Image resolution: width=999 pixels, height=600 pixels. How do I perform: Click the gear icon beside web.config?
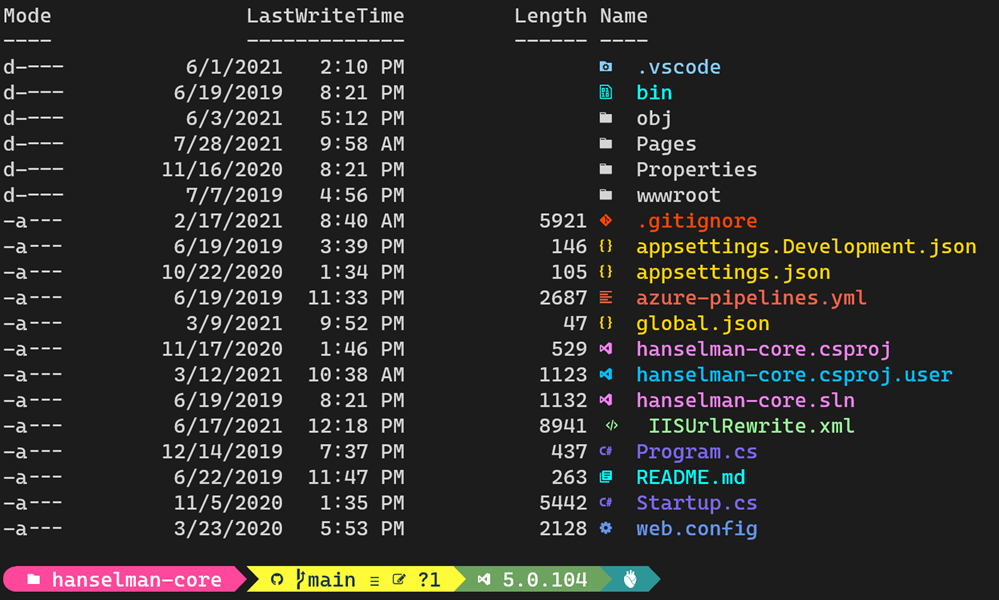pyautogui.click(x=608, y=528)
